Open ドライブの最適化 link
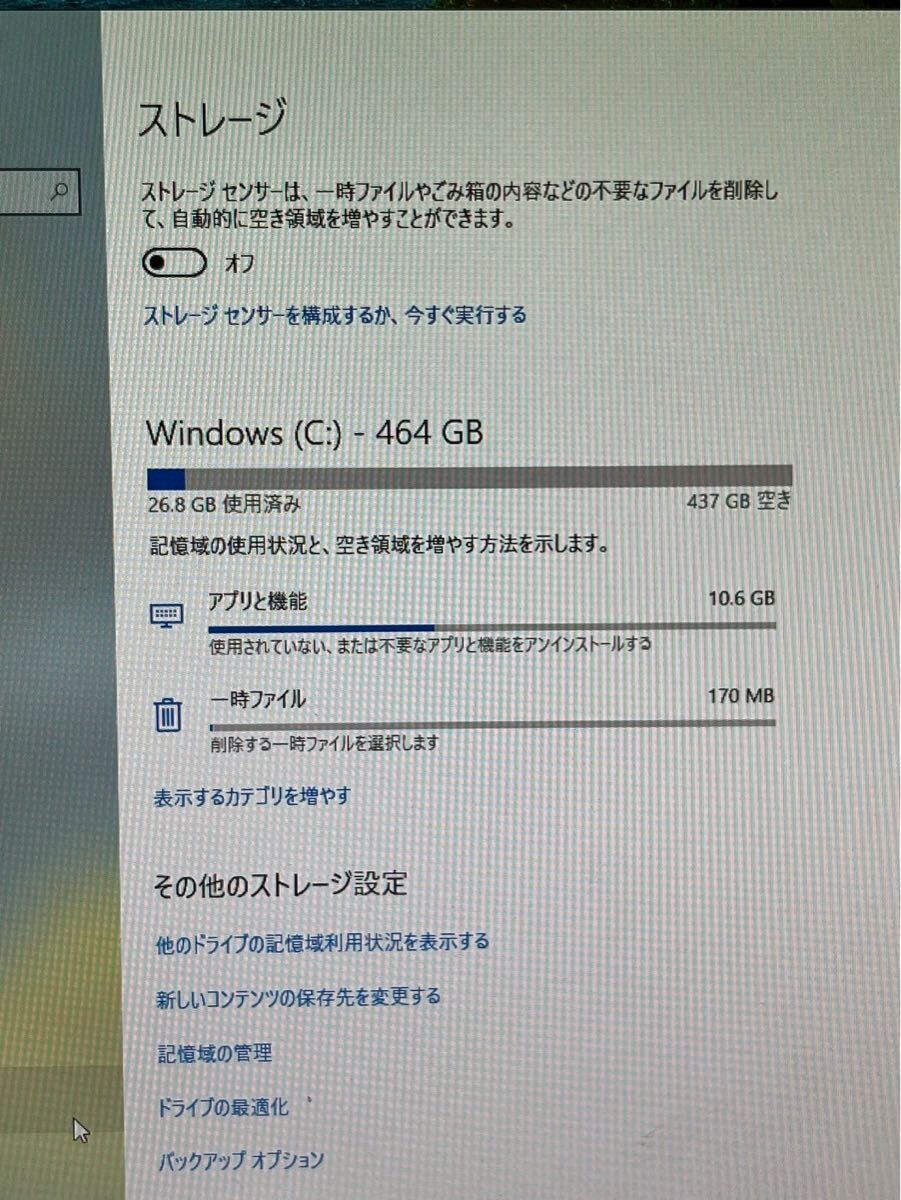 coord(223,1107)
